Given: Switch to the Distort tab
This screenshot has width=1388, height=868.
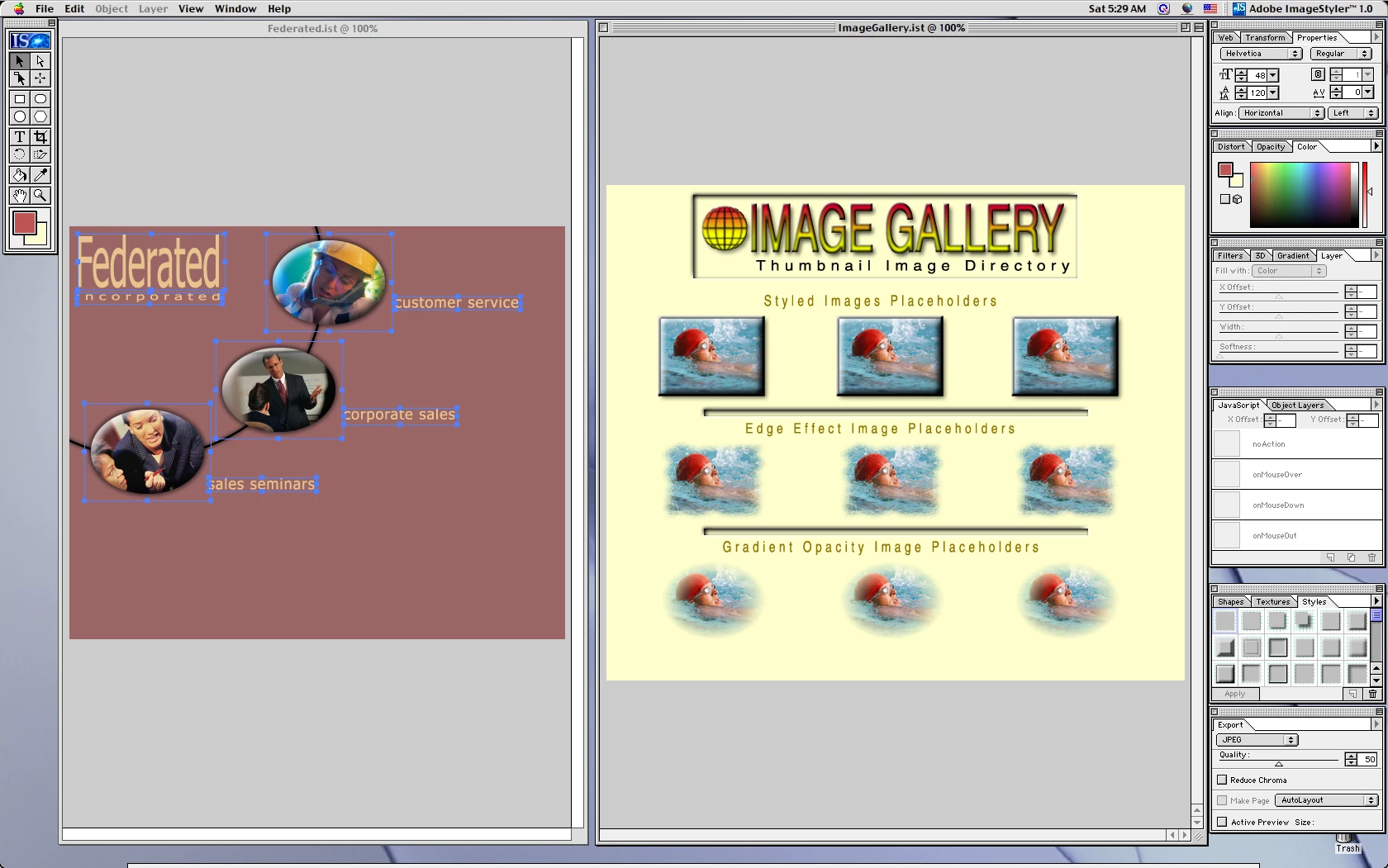Looking at the screenshot, I should 1230,147.
